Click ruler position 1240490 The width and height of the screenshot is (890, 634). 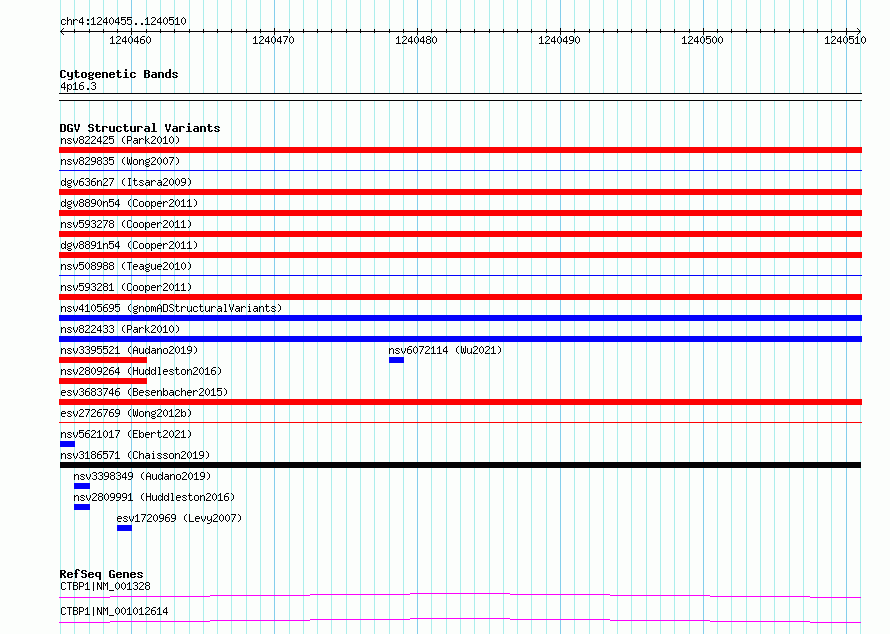pos(560,40)
